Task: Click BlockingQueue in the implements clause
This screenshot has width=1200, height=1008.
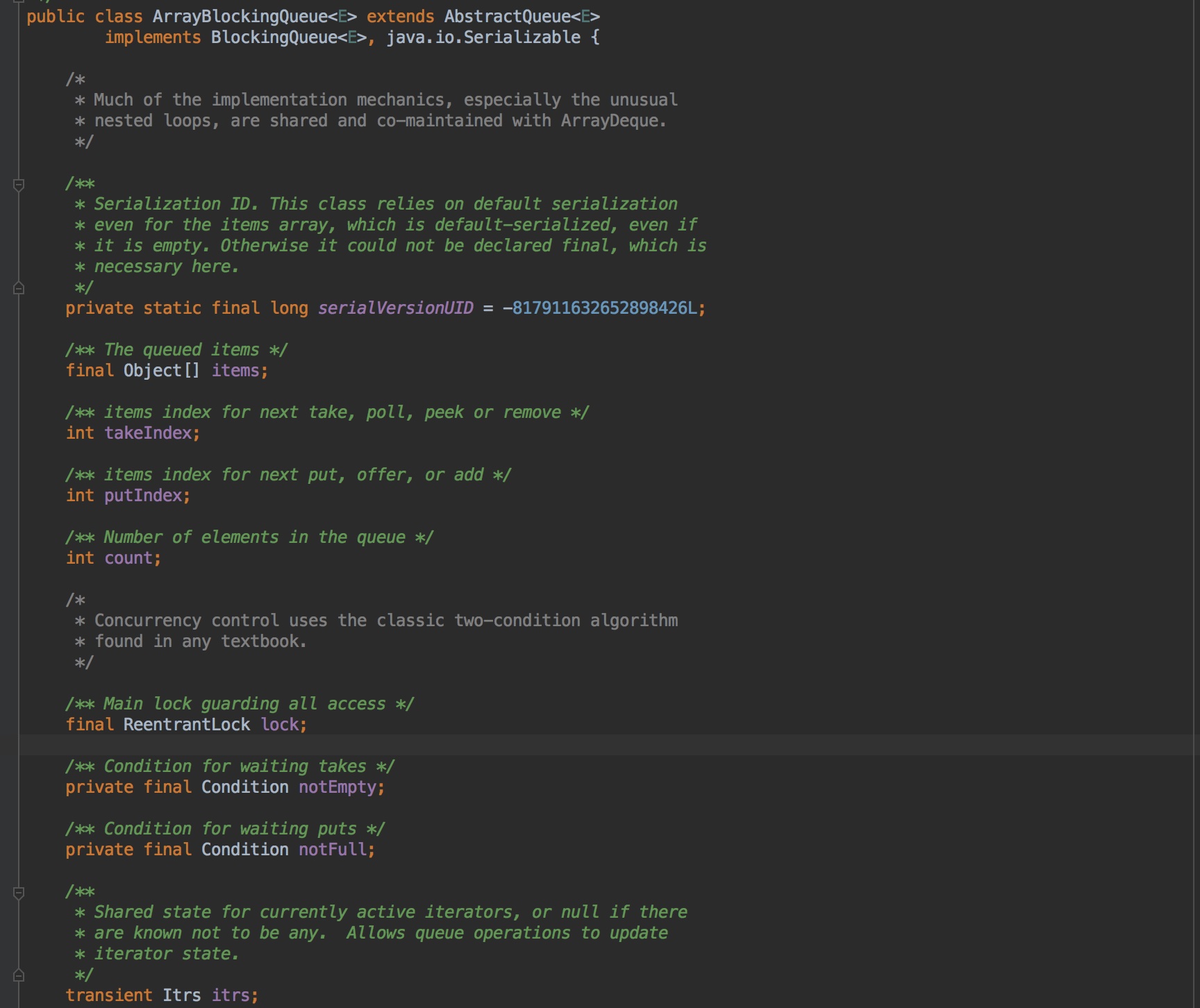Action: [x=274, y=37]
